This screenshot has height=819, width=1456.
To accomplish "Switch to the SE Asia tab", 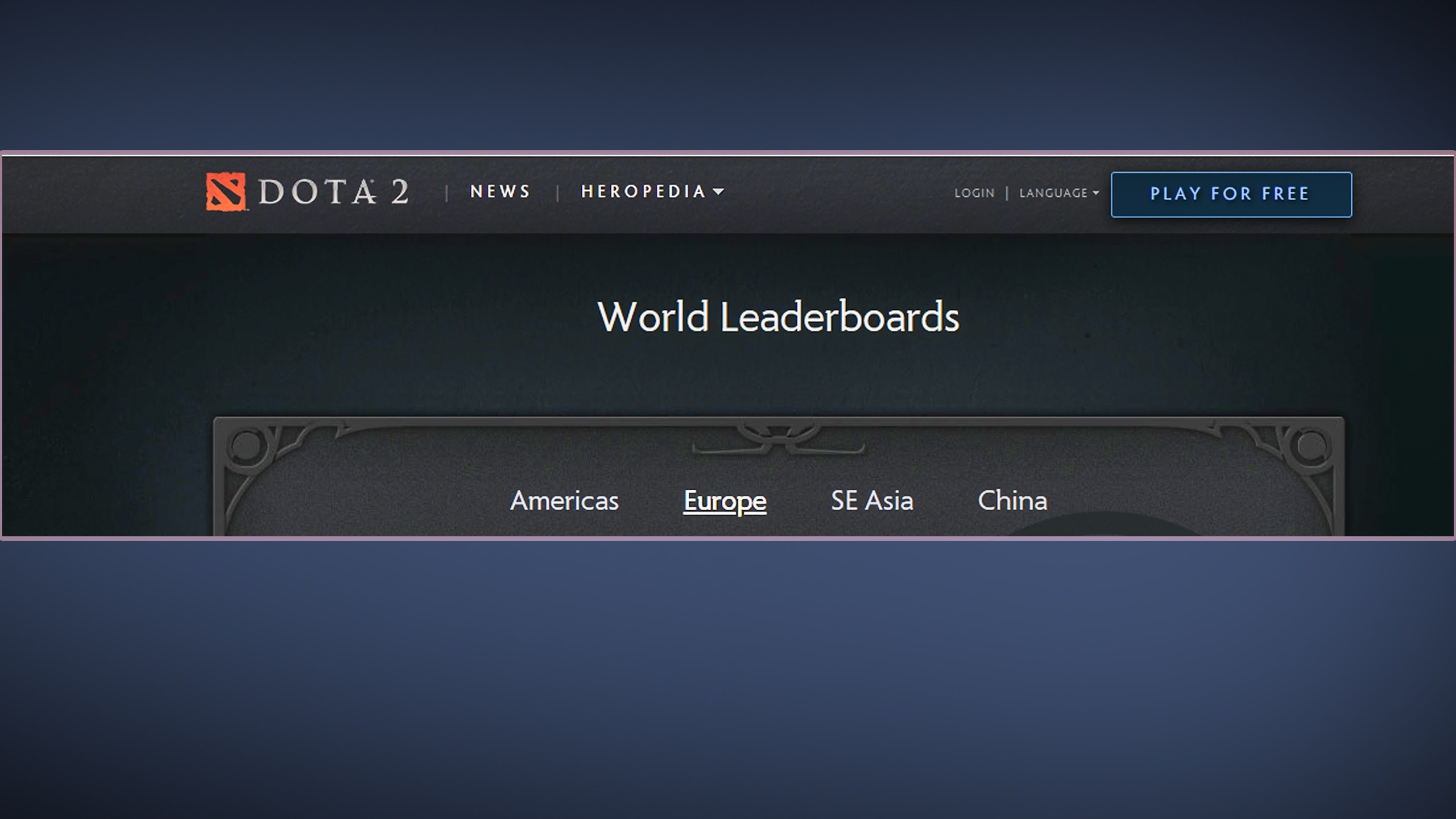I will pos(872,501).
